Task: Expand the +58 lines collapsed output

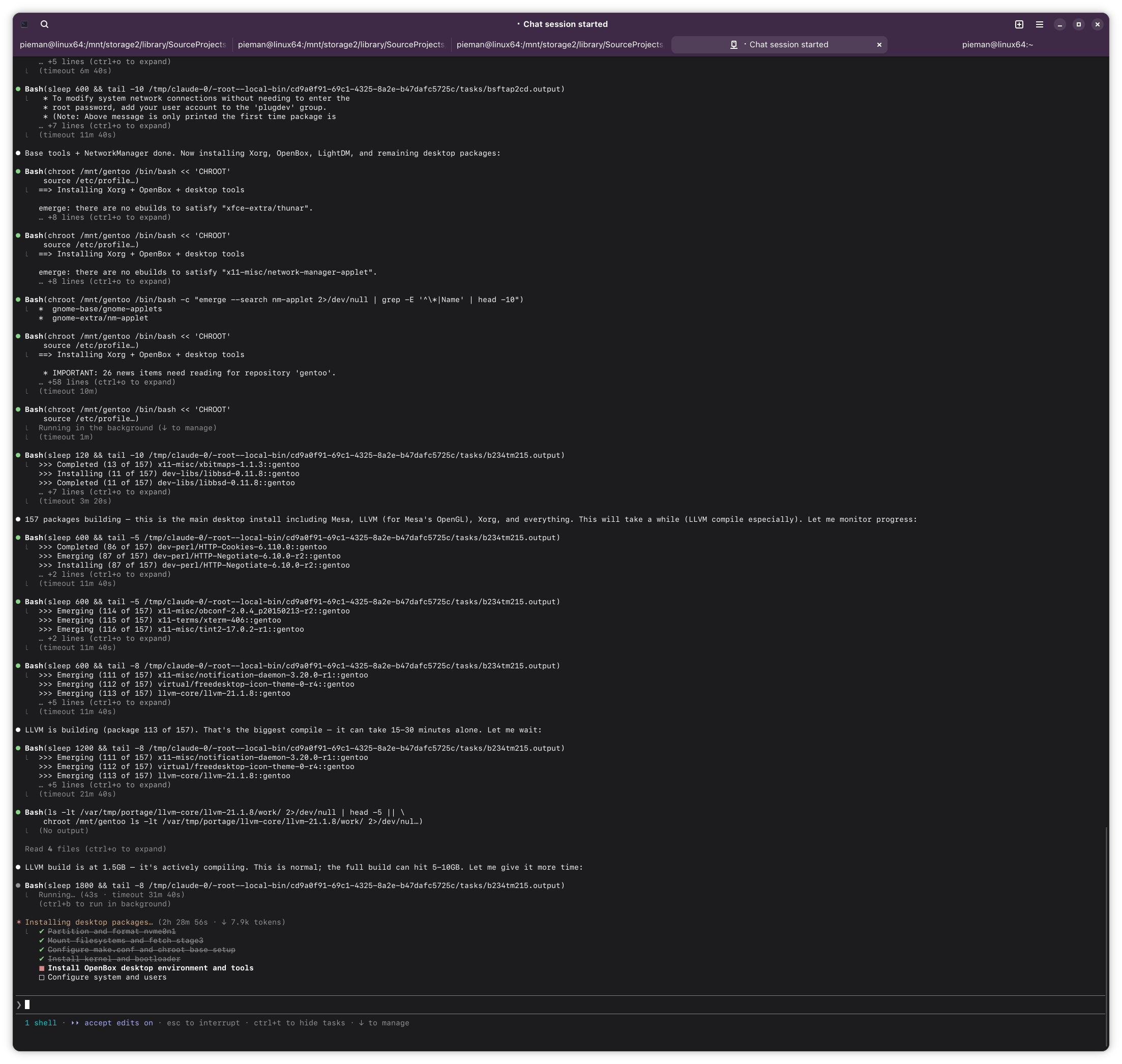Action: point(107,382)
